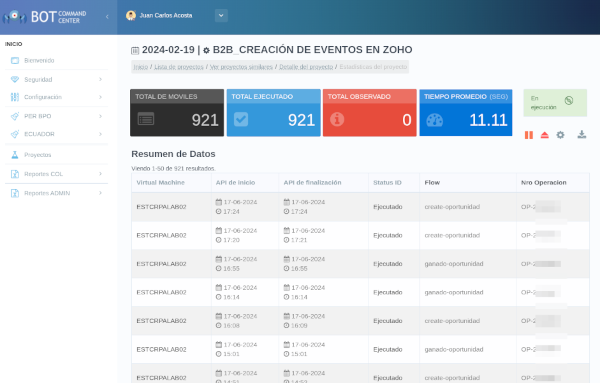The height and width of the screenshot is (383, 600).
Task: Click the Viendo 1-50 de 921 resultados text
Action: pos(173,168)
